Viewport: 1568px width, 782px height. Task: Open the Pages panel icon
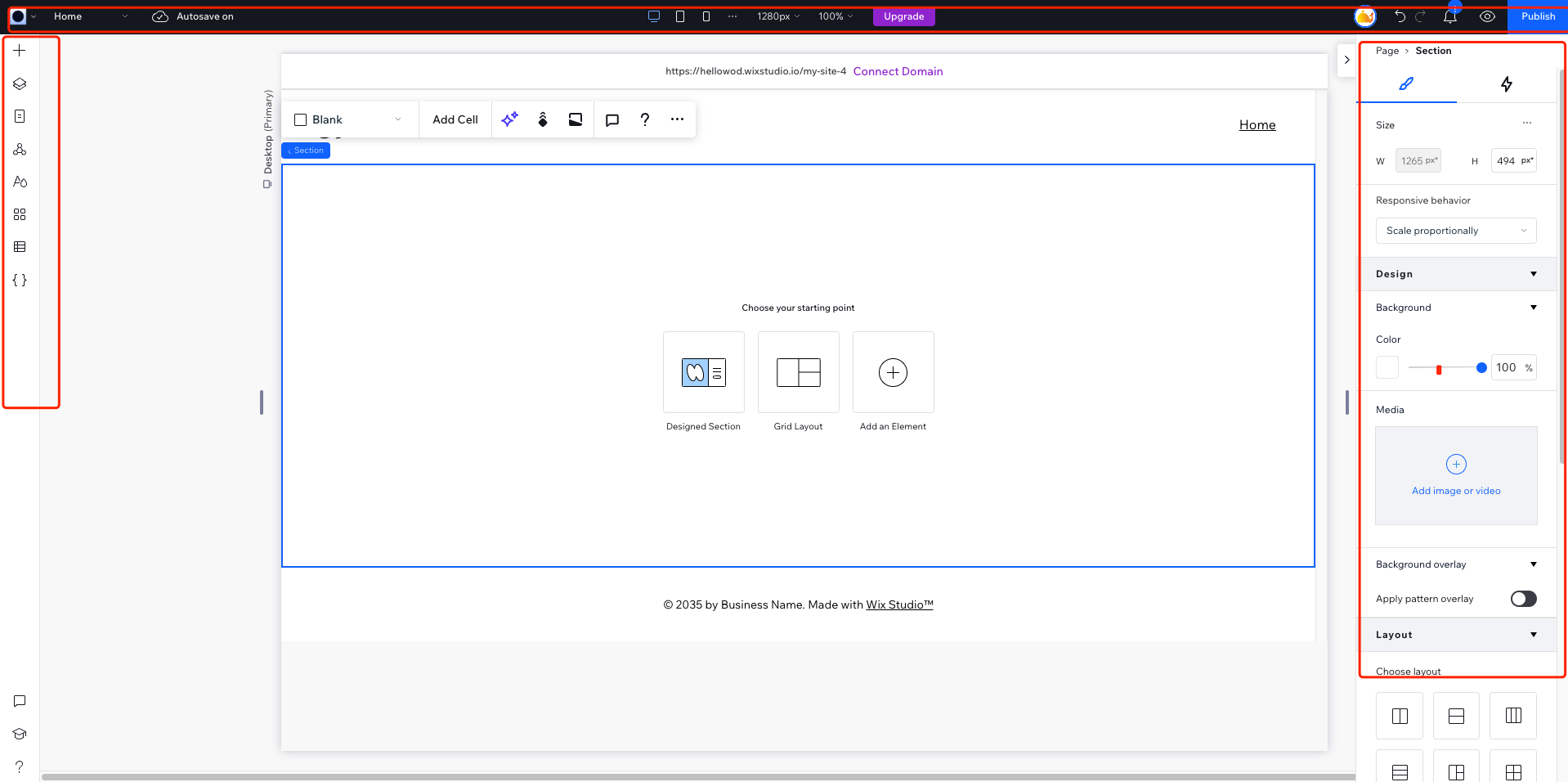coord(20,116)
